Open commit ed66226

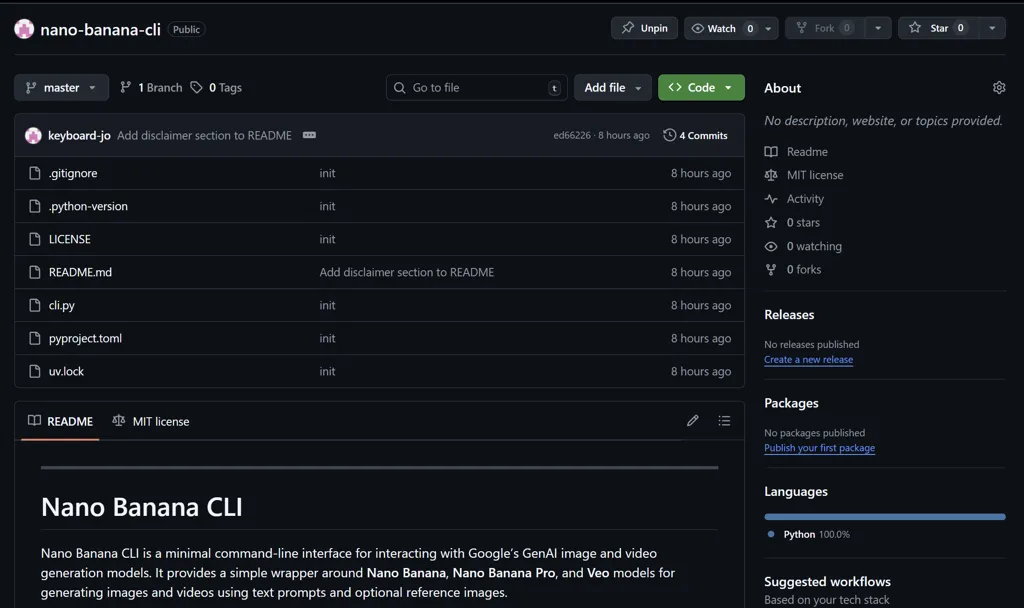pyautogui.click(x=571, y=135)
